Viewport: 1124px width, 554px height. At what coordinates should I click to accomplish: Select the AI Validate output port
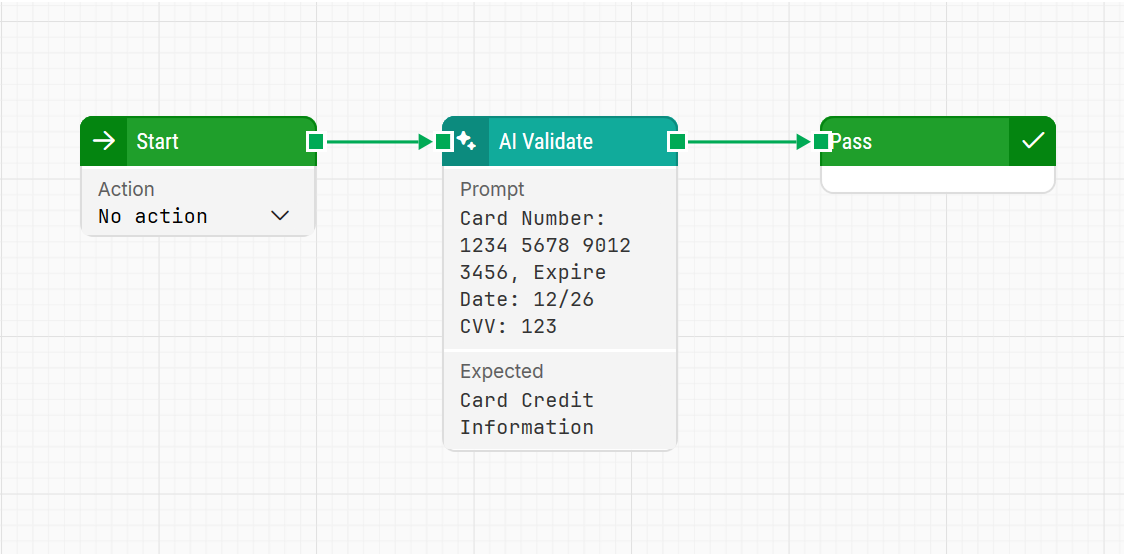tap(677, 141)
